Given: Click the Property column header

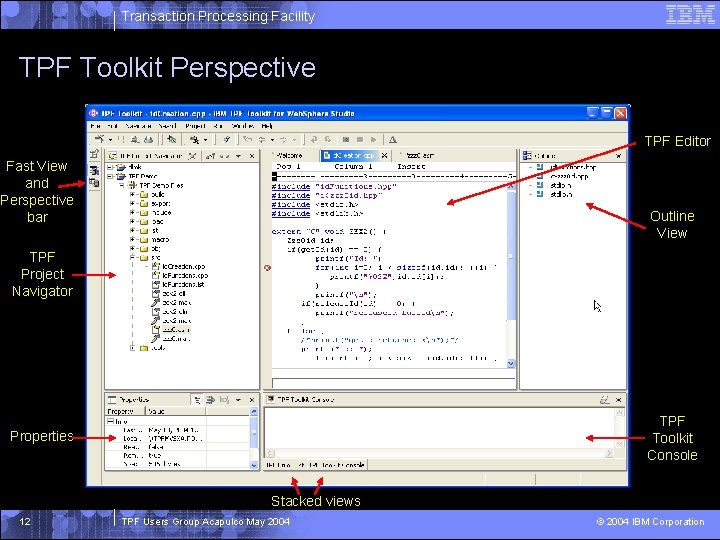Looking at the screenshot, I should (x=125, y=411).
